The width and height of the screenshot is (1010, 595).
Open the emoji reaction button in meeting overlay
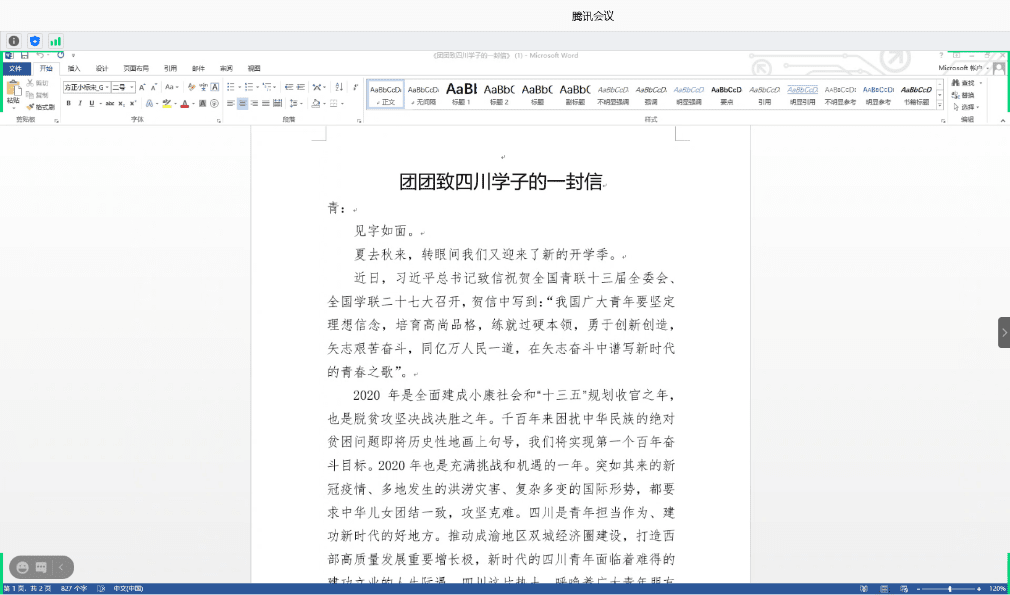(x=23, y=567)
